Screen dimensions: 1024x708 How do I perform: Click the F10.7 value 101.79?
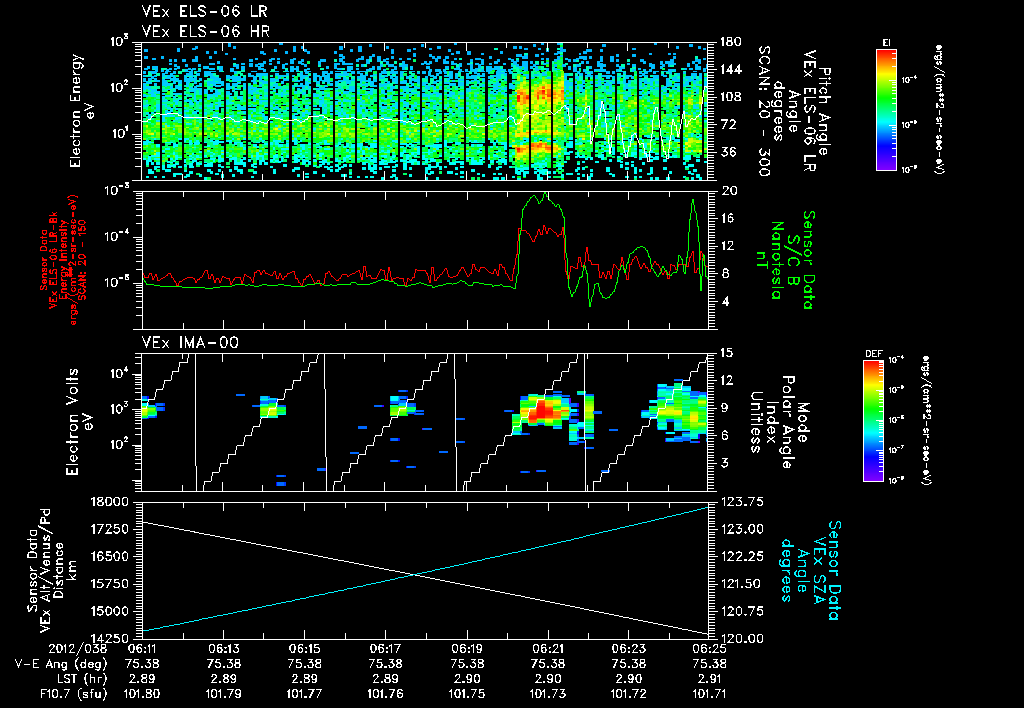coord(223,694)
